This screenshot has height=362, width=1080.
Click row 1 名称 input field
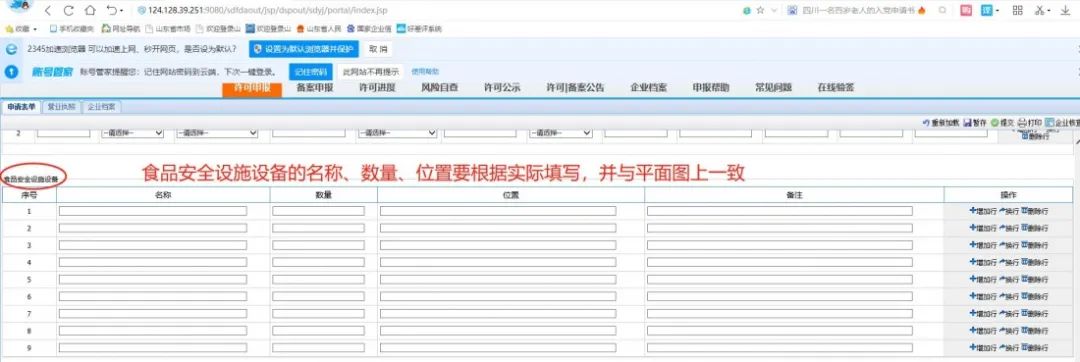click(x=153, y=211)
